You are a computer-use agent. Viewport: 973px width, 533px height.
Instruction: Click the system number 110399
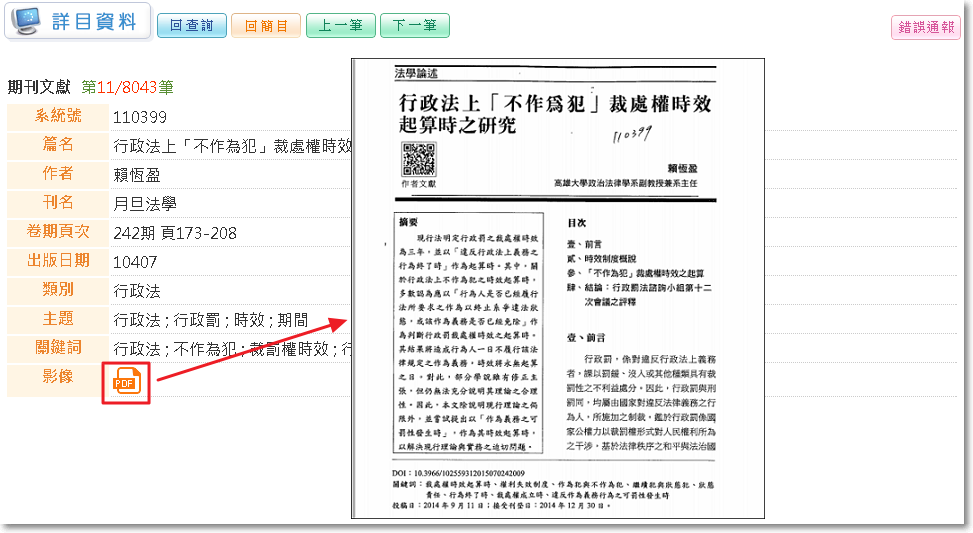point(139,117)
